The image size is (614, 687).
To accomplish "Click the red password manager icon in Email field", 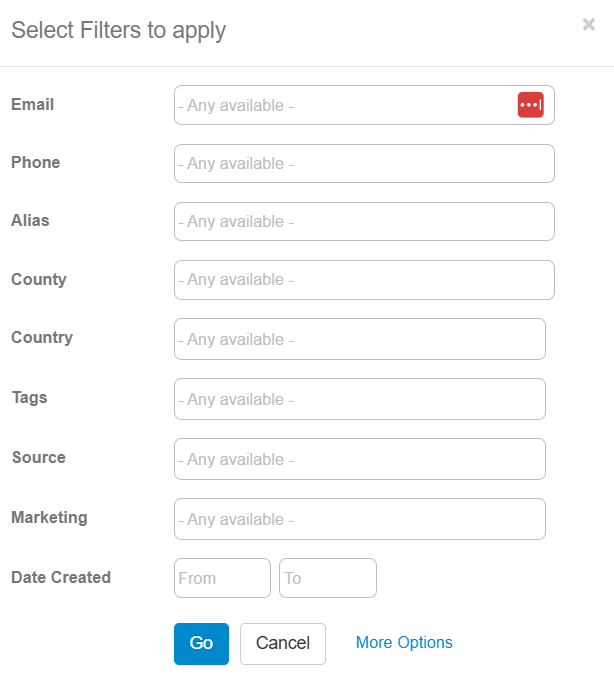I will (530, 105).
